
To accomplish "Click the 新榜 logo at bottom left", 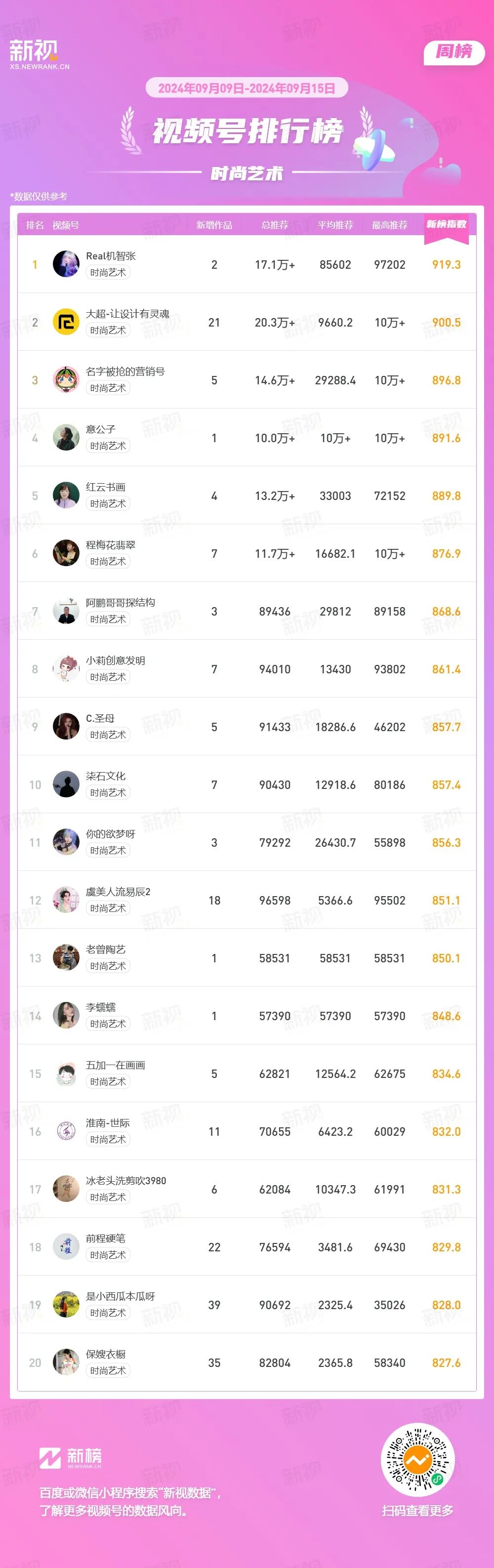I will point(71,1458).
